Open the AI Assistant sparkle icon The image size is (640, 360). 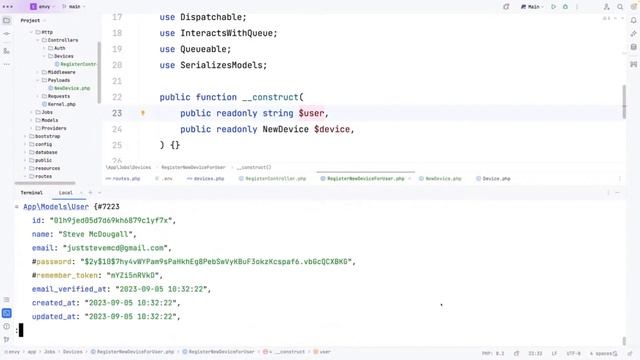(633, 34)
